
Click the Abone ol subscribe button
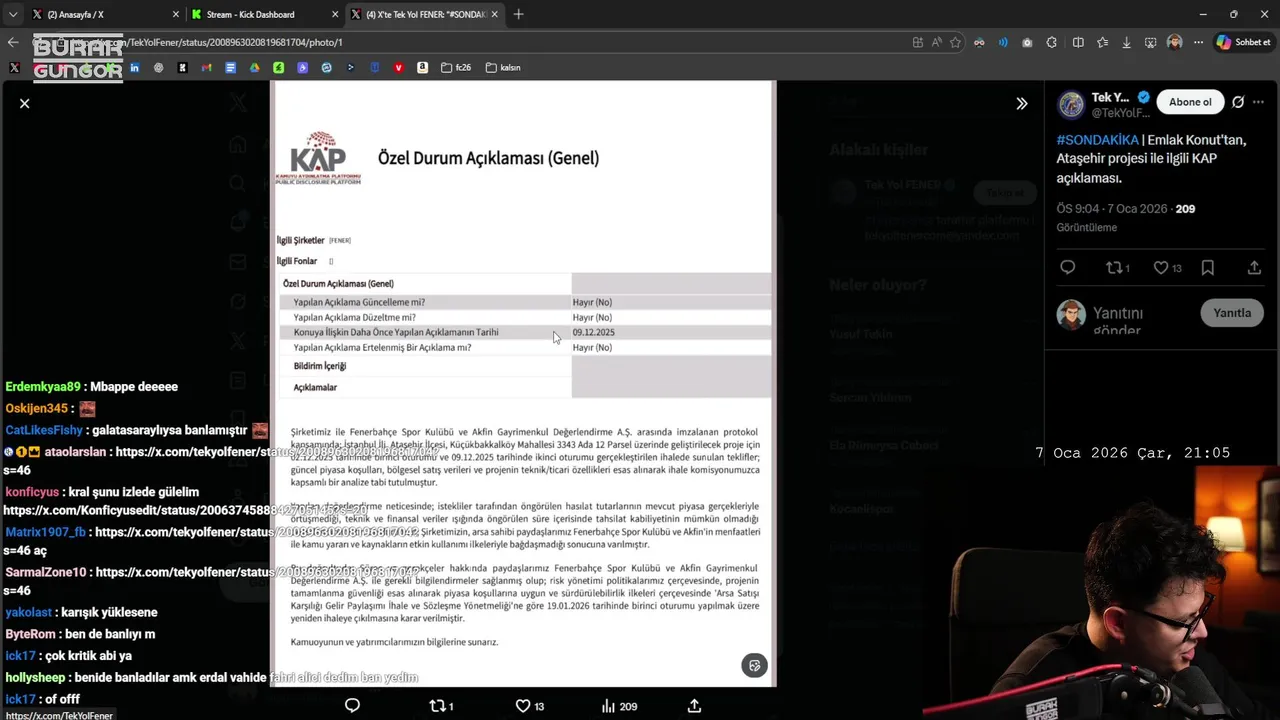[1190, 102]
